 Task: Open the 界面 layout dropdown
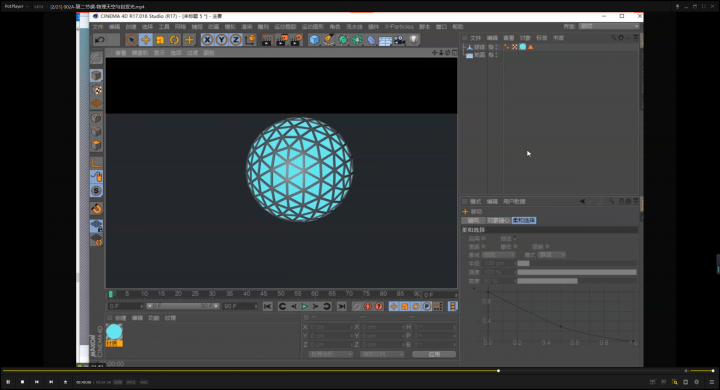pos(609,26)
